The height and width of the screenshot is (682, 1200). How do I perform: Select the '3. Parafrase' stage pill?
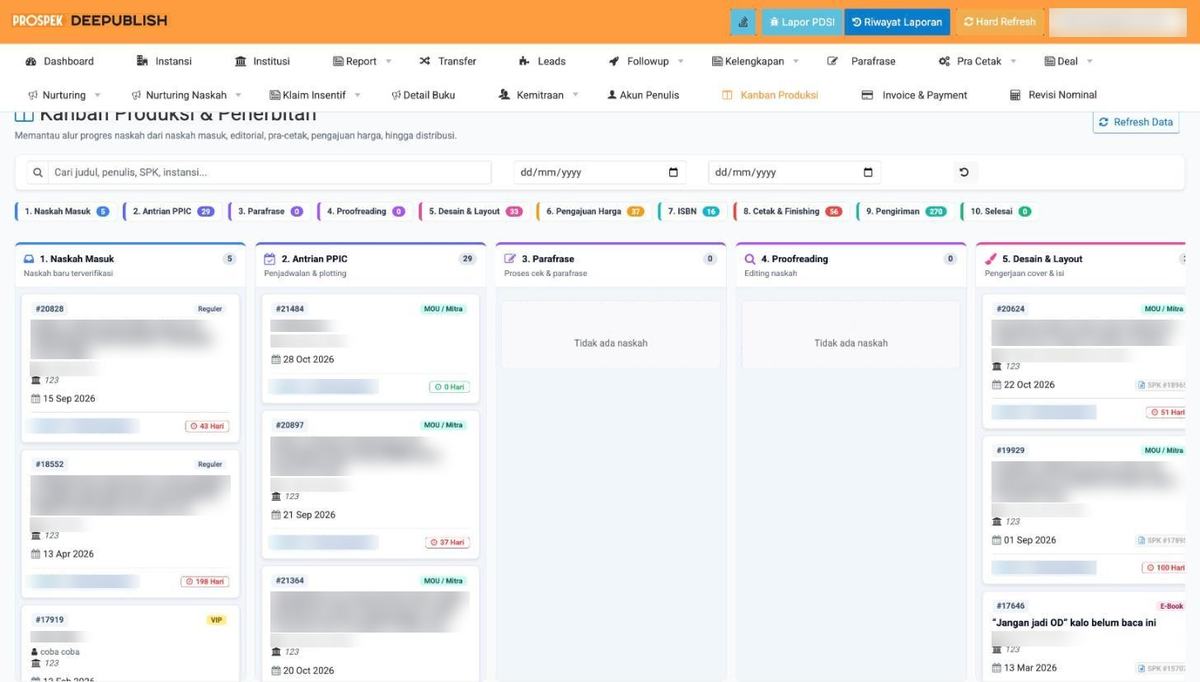click(x=268, y=212)
